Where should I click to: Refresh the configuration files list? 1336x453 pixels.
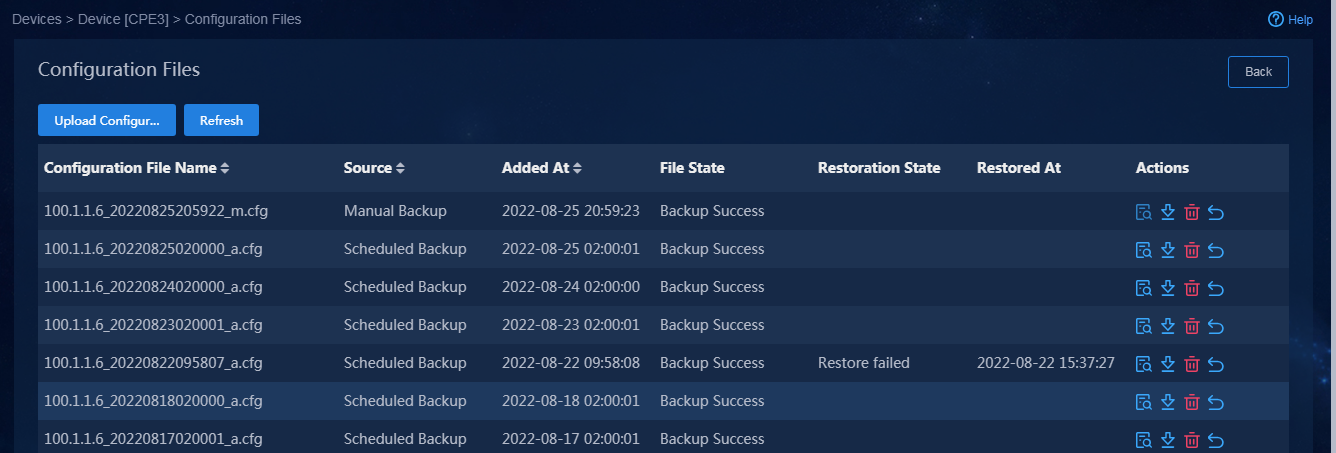(221, 120)
